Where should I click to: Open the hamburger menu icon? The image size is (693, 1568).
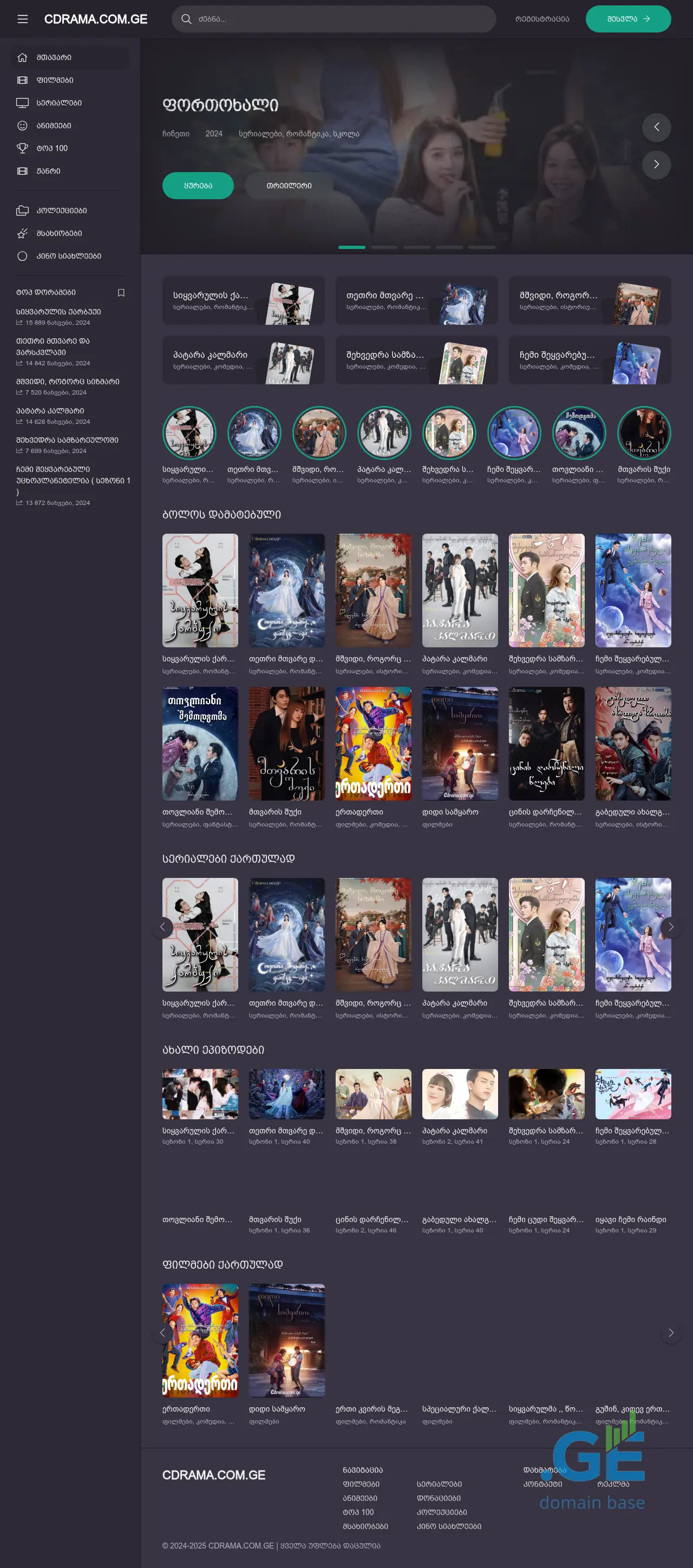pos(23,19)
